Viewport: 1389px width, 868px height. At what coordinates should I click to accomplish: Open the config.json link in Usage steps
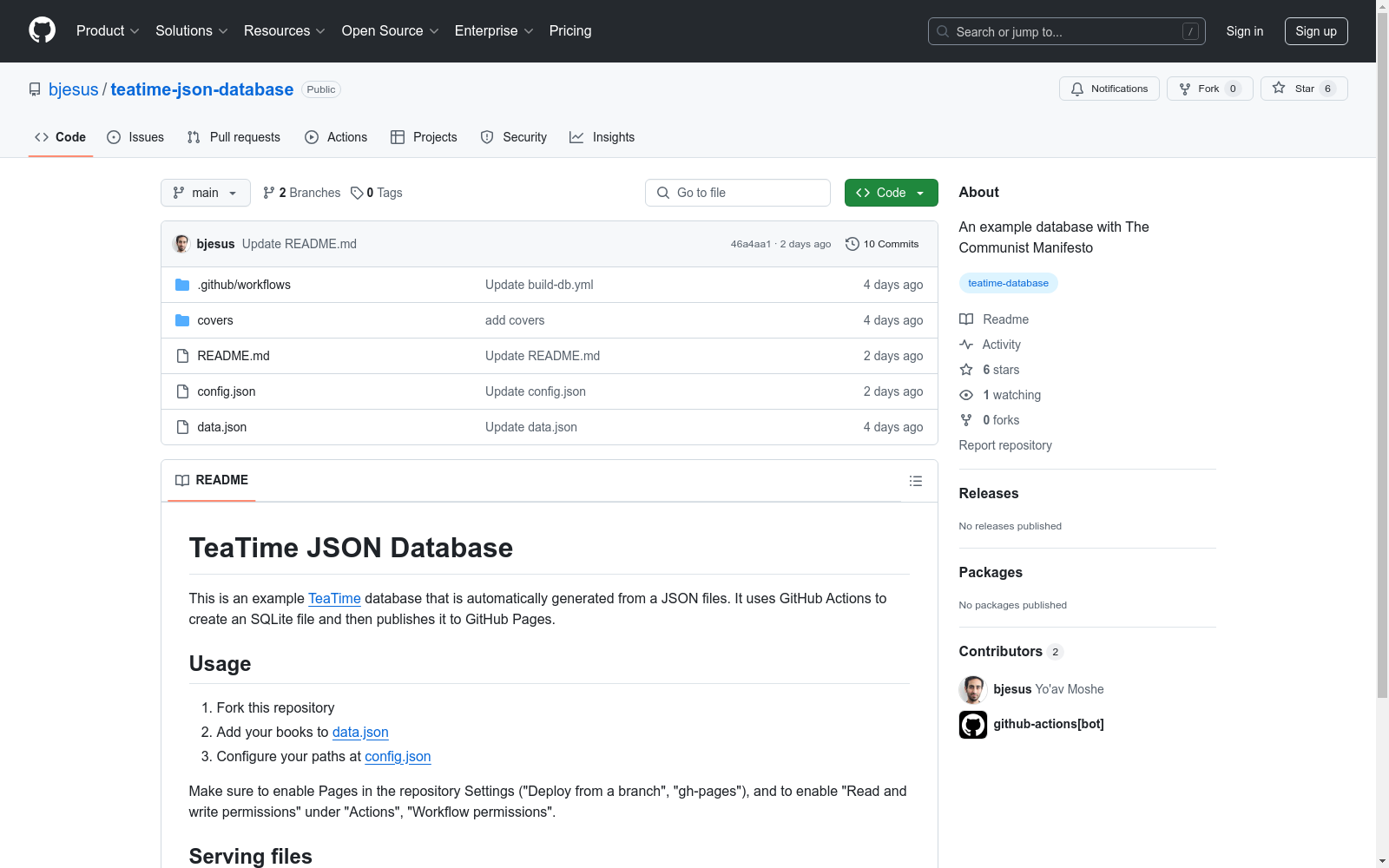(x=398, y=756)
